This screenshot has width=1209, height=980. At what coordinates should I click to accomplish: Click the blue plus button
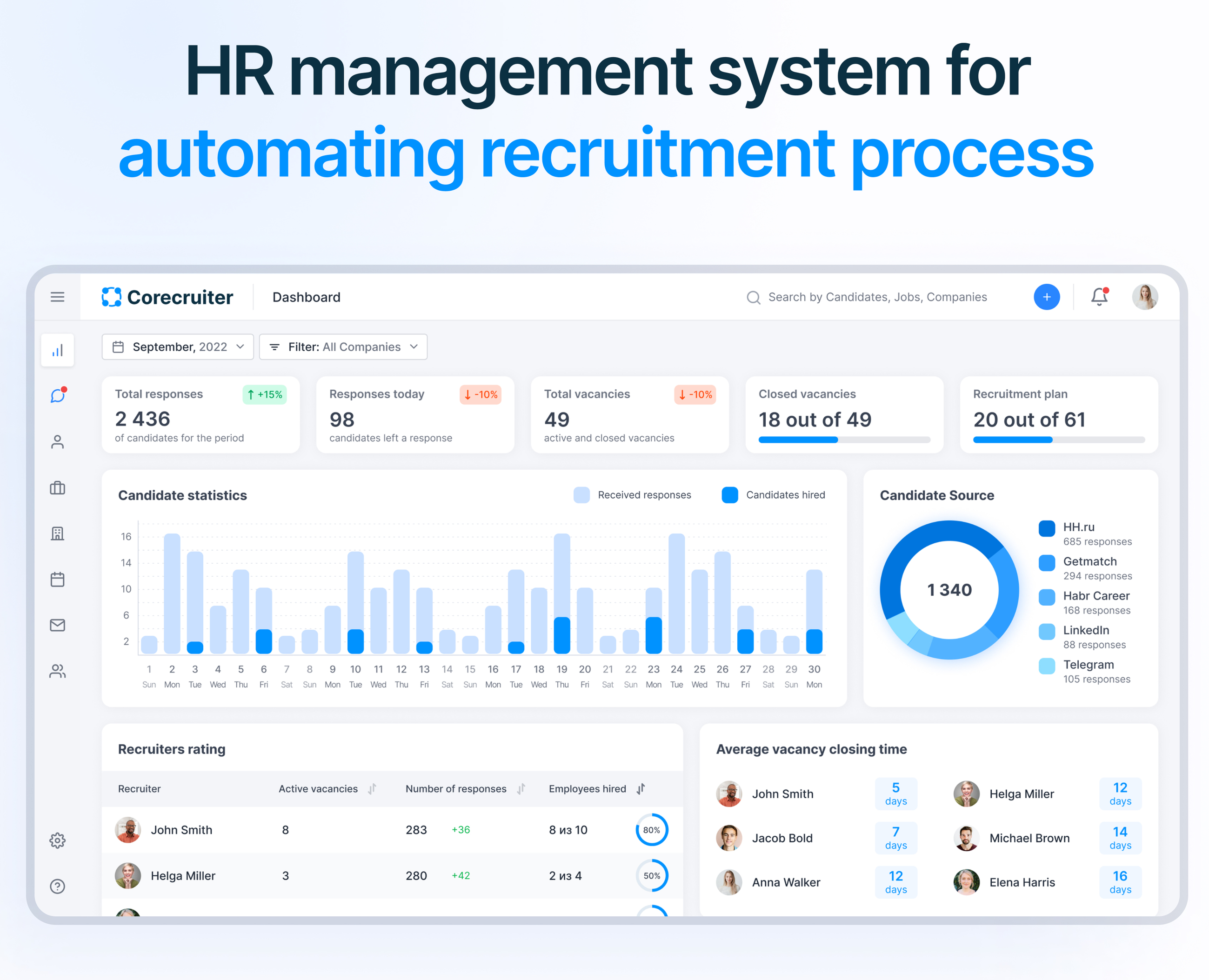click(x=1047, y=297)
